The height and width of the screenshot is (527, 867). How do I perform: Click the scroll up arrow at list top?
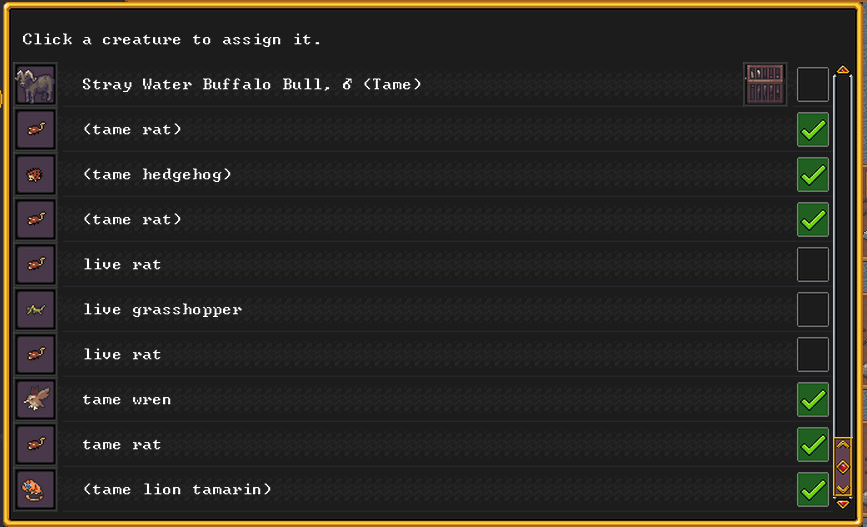[x=843, y=70]
